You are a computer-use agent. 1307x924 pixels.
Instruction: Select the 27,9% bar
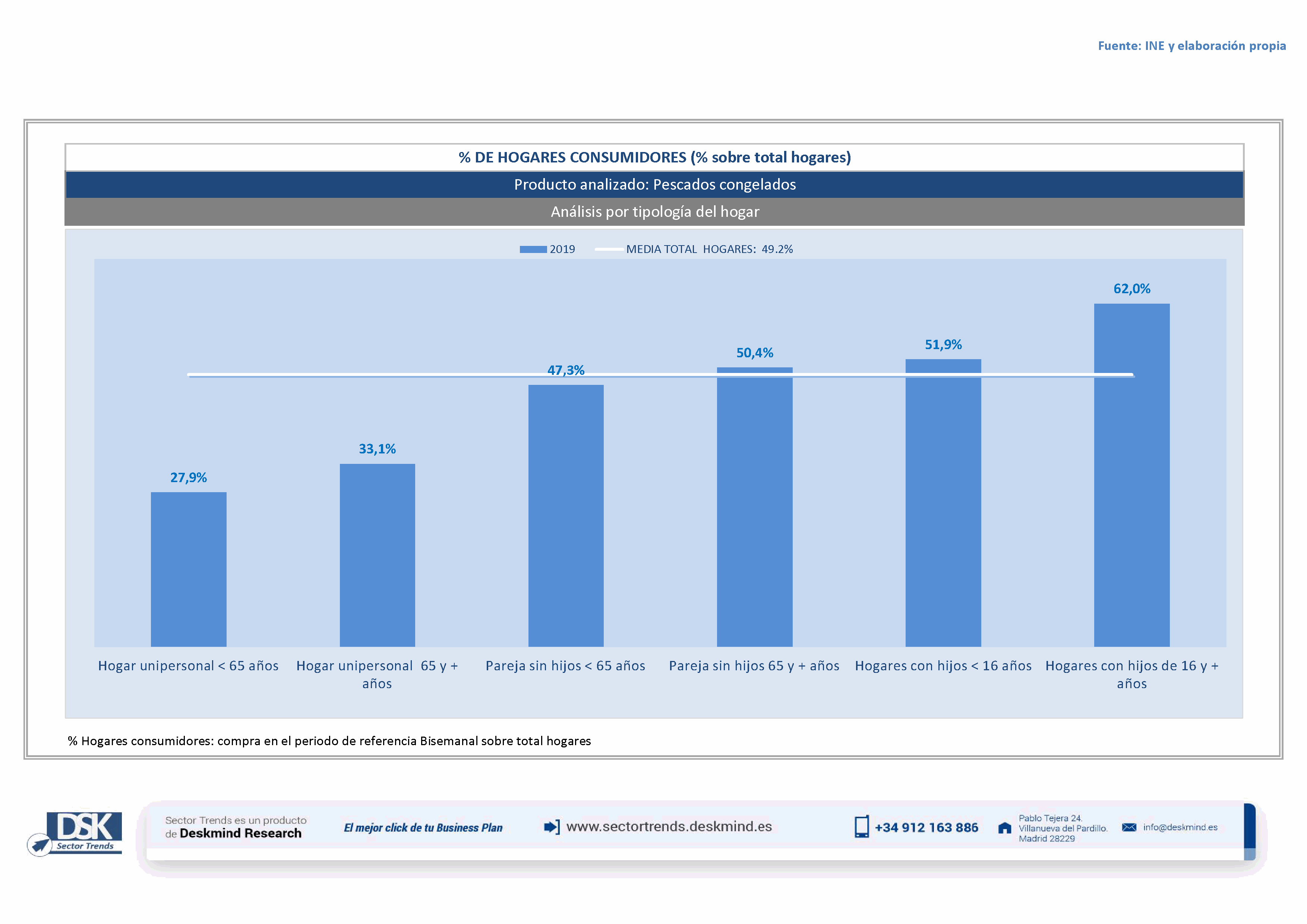point(189,569)
